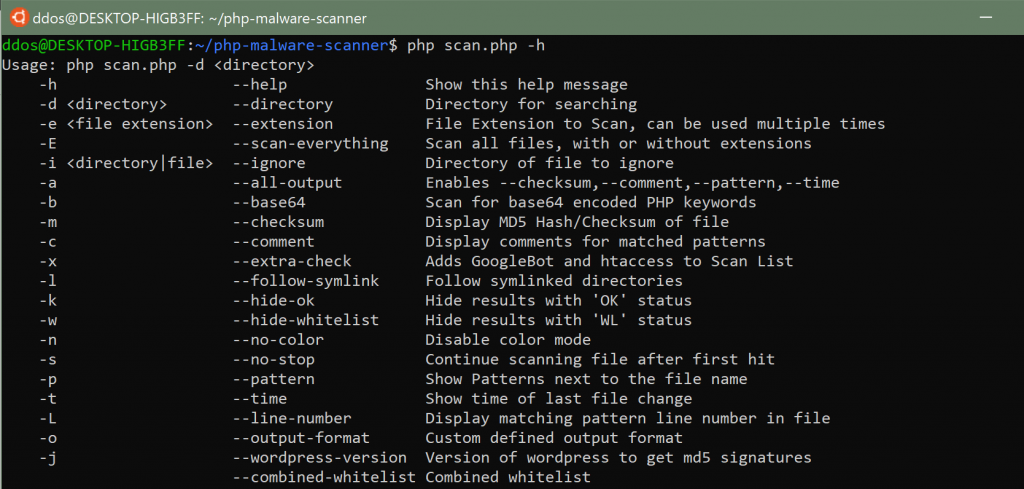Click the window title 'ddos@DESKTOP-HIGB3FF: ~/php-malware-scanner'
Image resolution: width=1024 pixels, height=489 pixels.
[200, 18]
